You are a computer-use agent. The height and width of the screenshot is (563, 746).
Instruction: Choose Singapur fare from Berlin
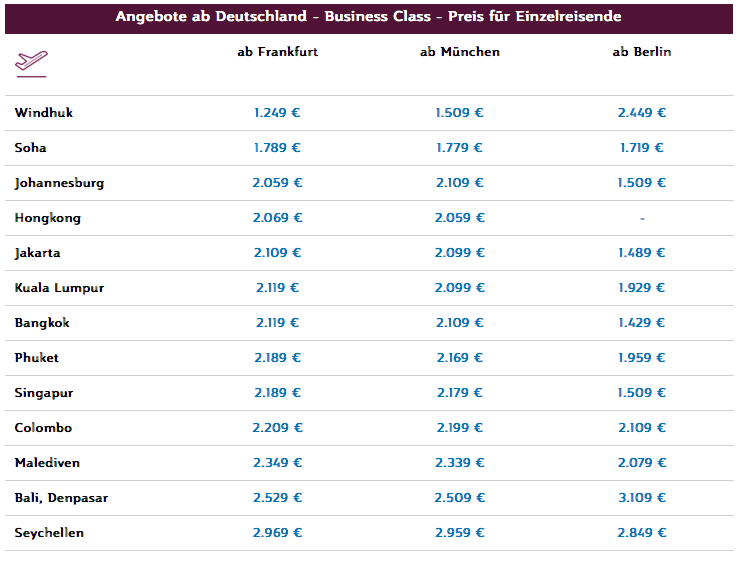(642, 393)
